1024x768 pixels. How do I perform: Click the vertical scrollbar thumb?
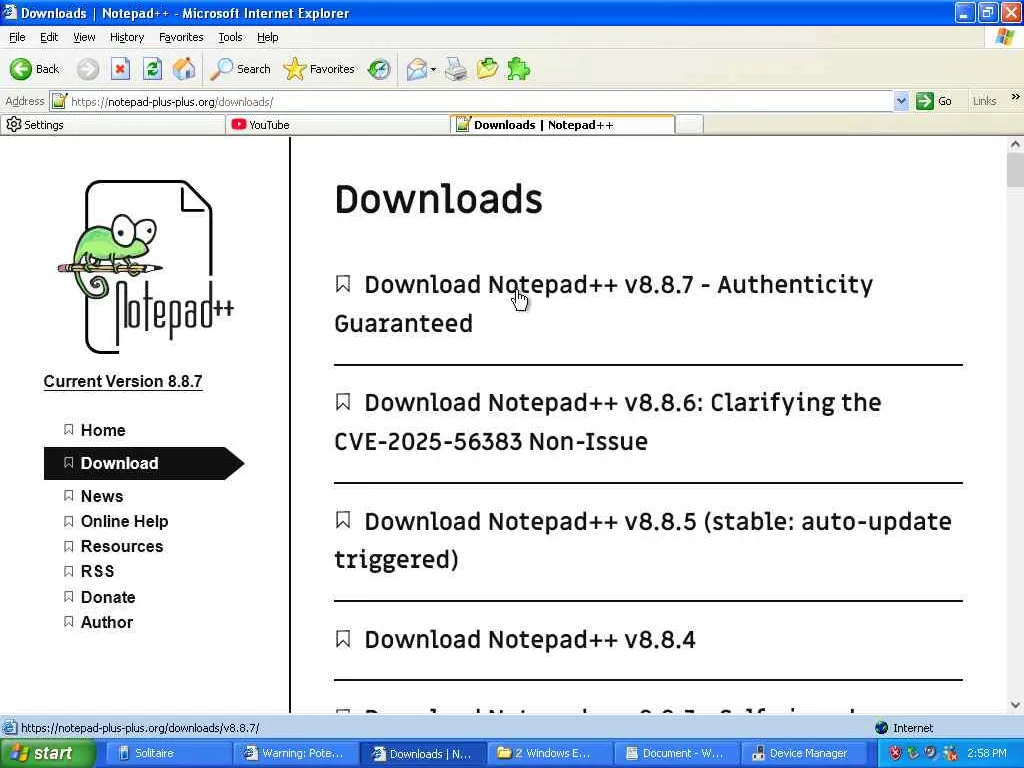click(1016, 170)
